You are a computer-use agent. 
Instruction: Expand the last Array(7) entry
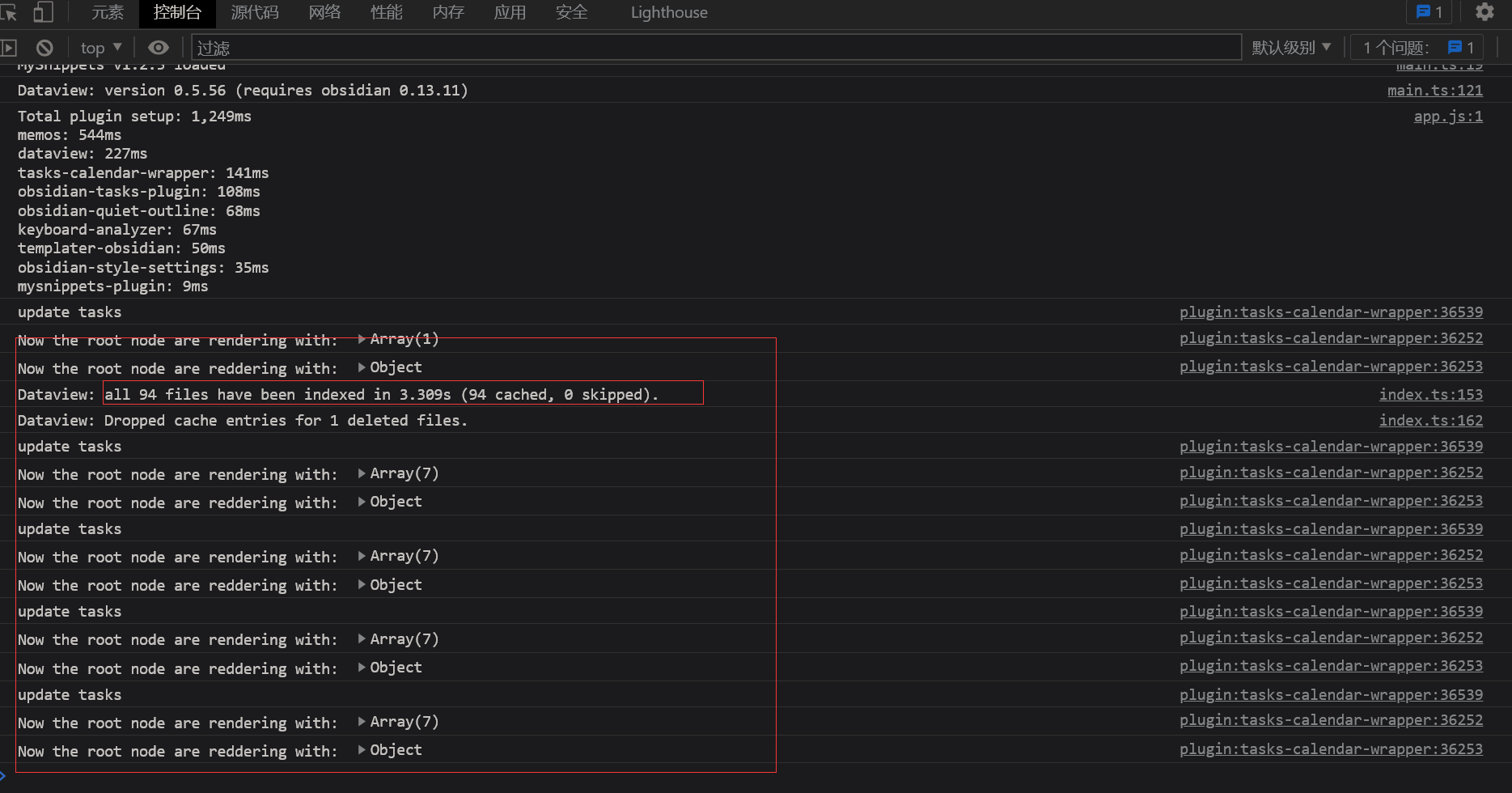398,722
